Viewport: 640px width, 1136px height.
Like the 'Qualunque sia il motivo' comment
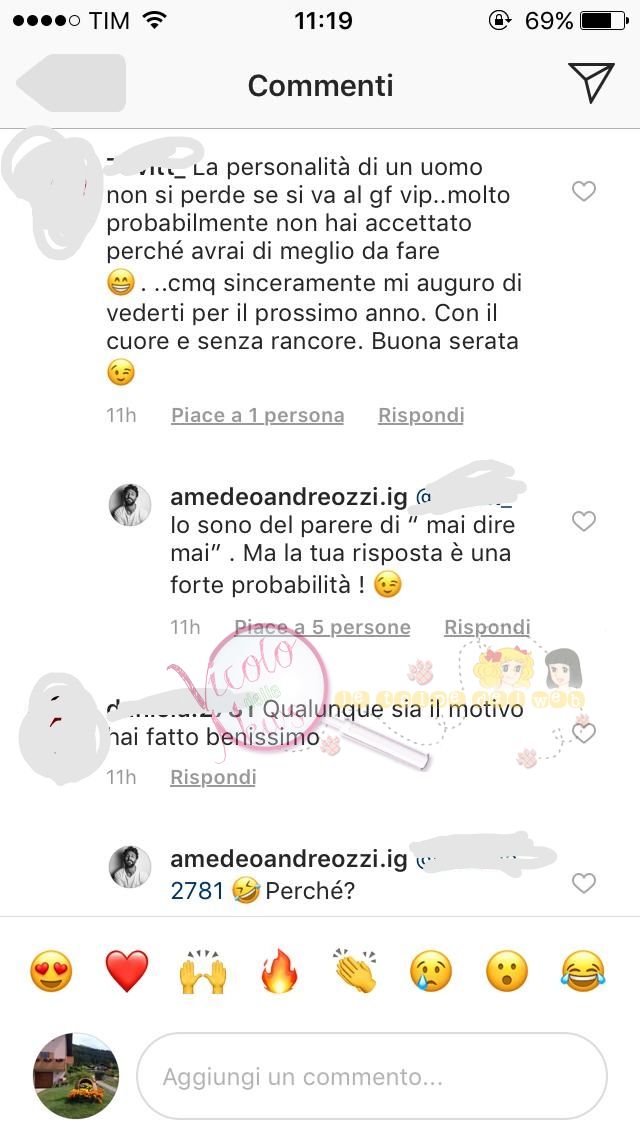(583, 733)
